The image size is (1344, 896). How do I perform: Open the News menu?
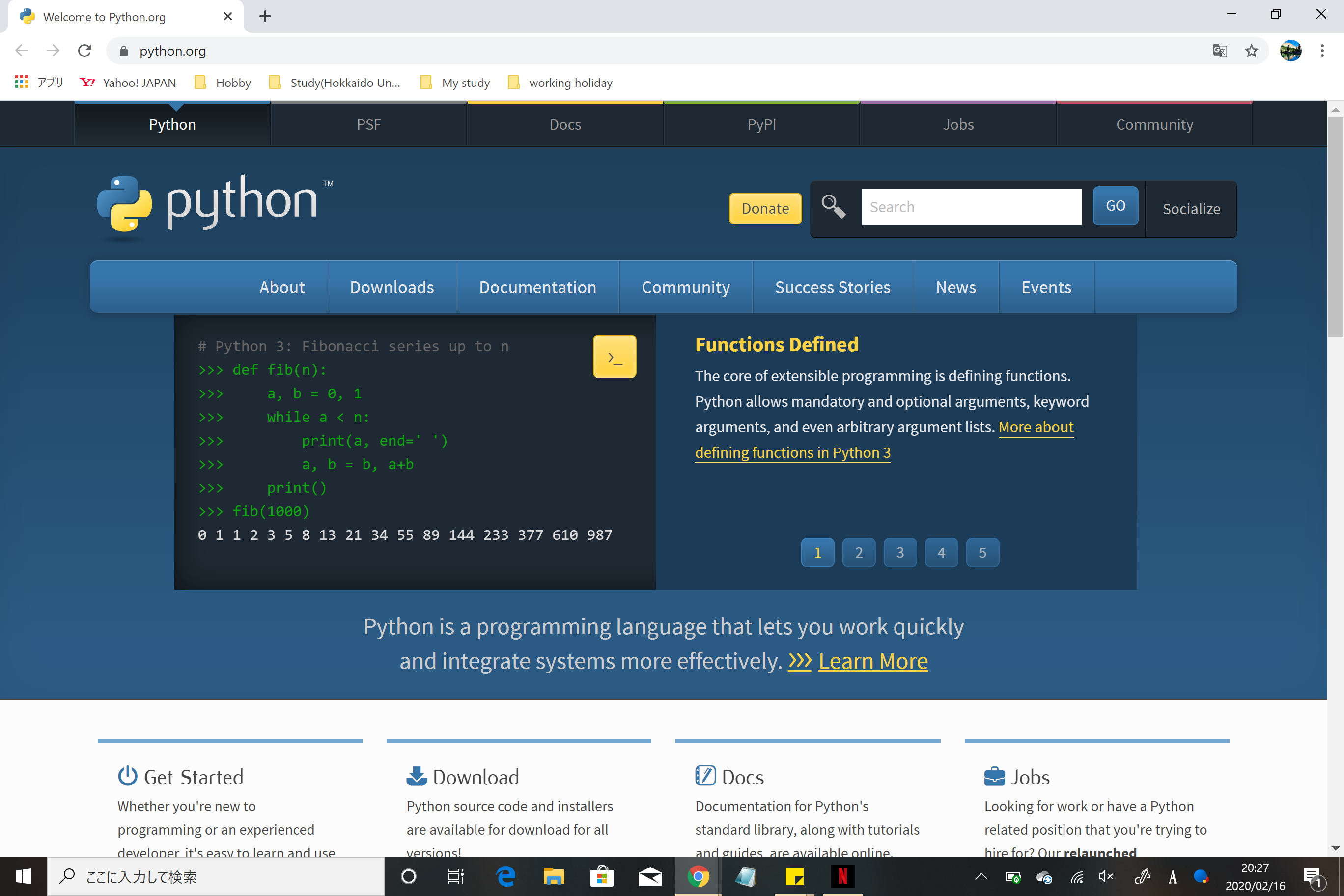(x=956, y=287)
